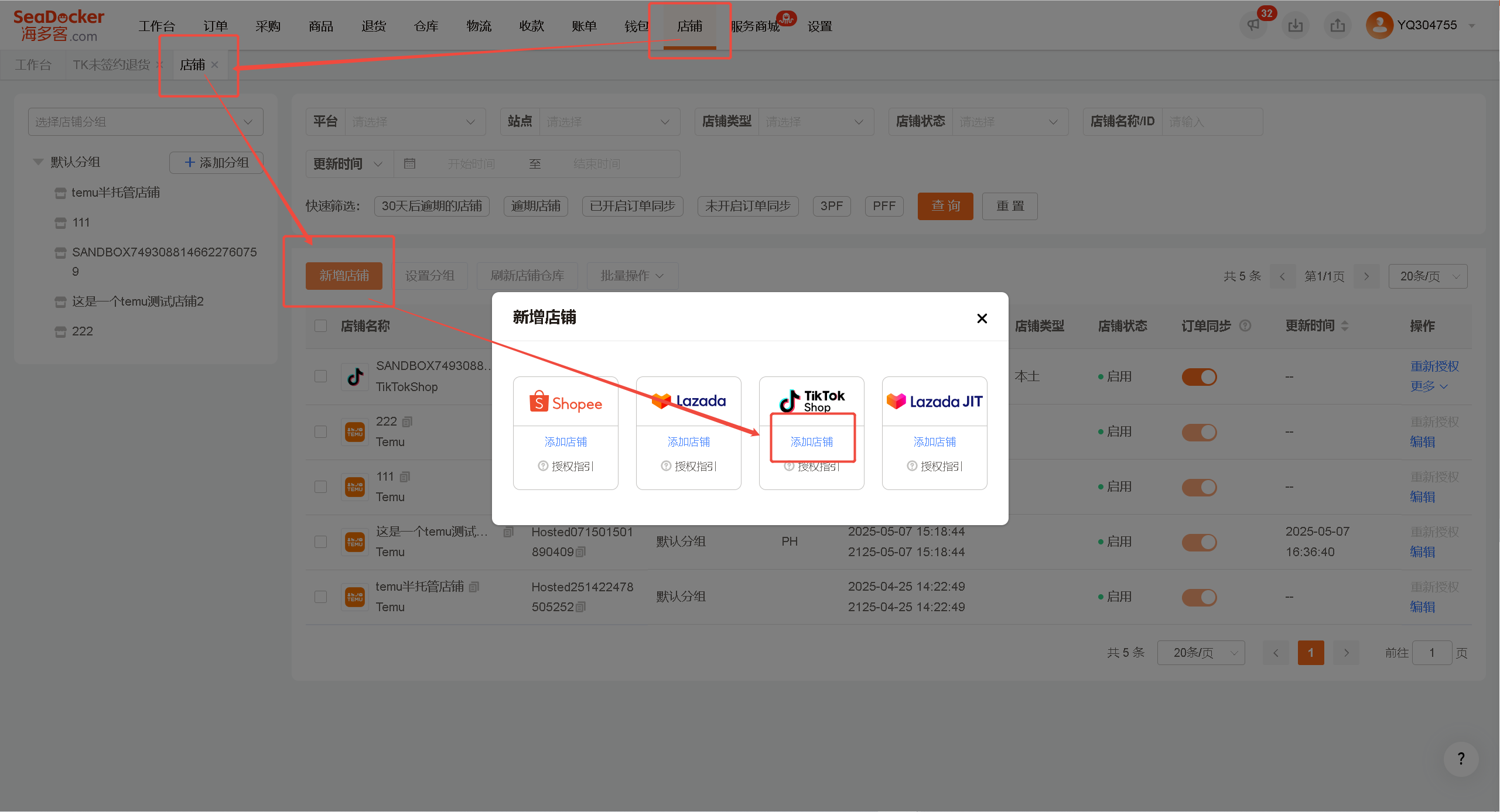The width and height of the screenshot is (1500, 812).
Task: Copy store name 222 icon
Action: 408,422
